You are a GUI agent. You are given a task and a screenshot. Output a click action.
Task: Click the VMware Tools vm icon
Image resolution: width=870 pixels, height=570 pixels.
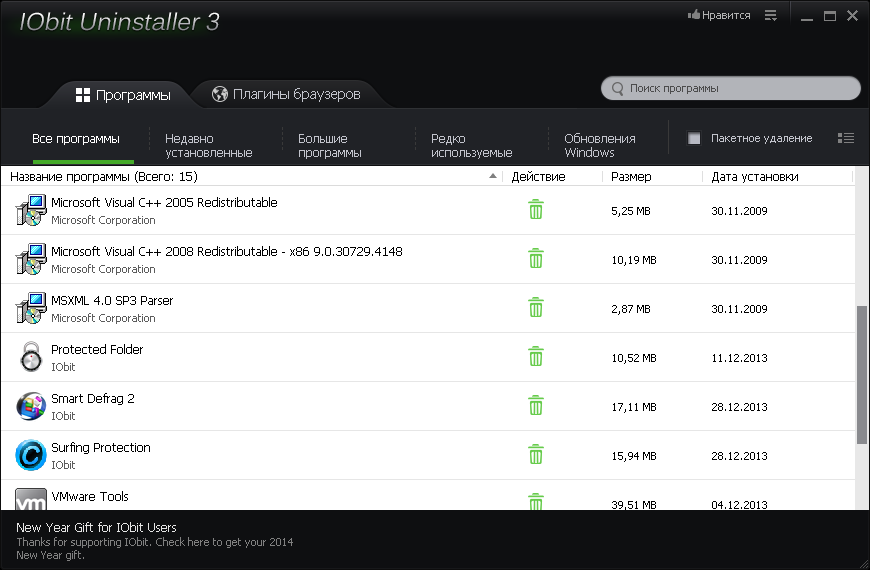(x=31, y=499)
